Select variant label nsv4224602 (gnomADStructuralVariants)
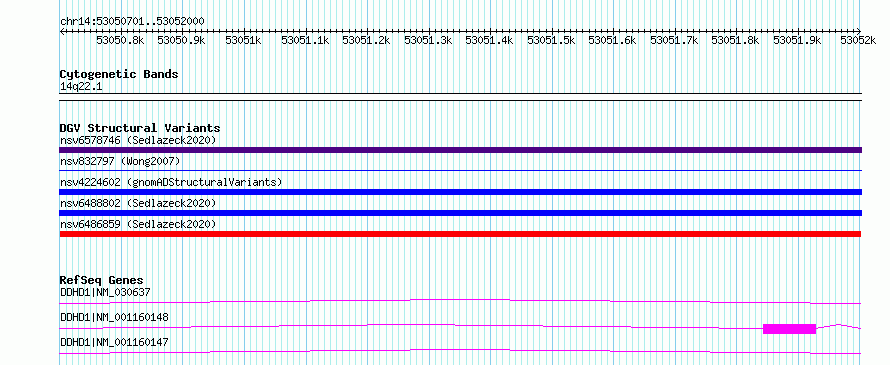Viewport: 890px width, 365px height. [x=171, y=182]
